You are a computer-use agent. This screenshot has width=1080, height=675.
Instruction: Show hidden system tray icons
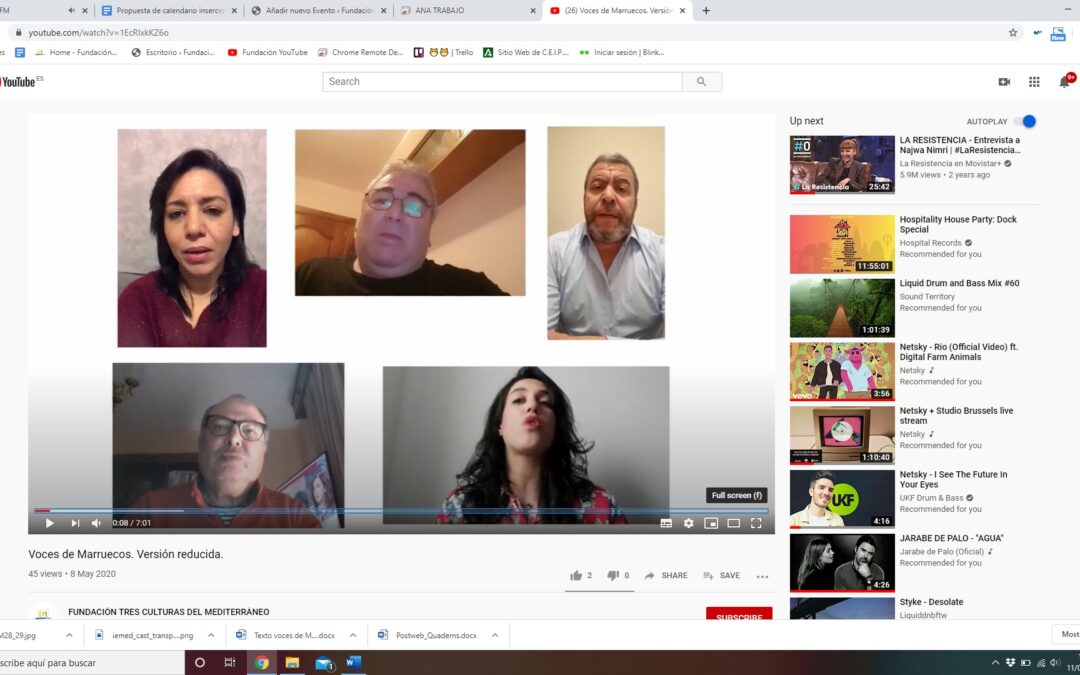tap(995, 663)
